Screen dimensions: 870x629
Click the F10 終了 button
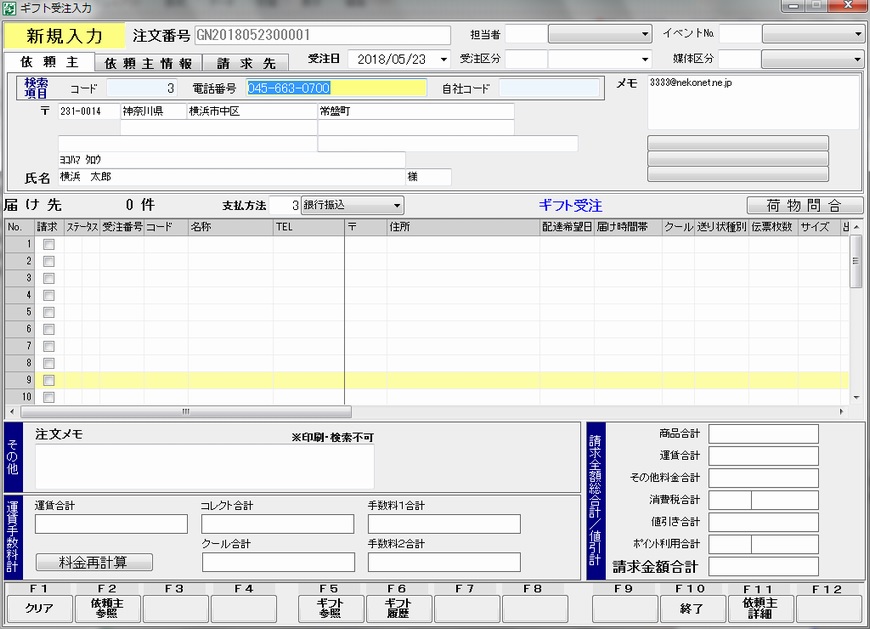(692, 608)
